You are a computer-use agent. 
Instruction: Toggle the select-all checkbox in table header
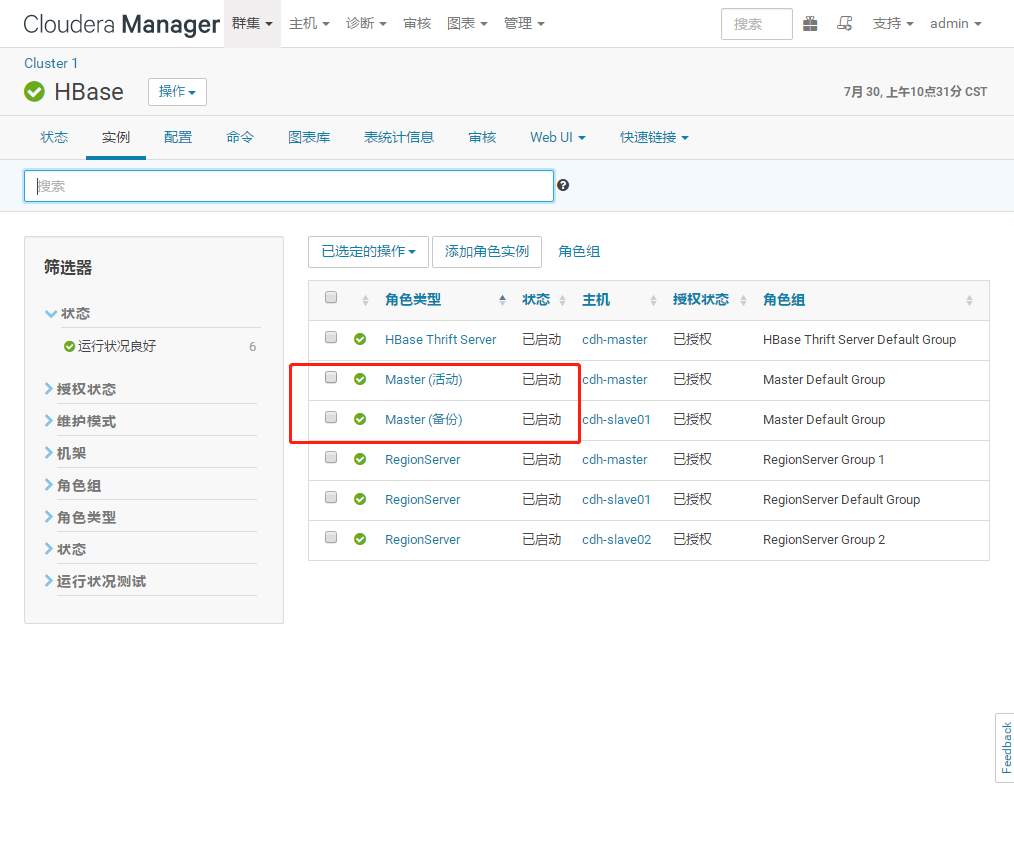(331, 297)
